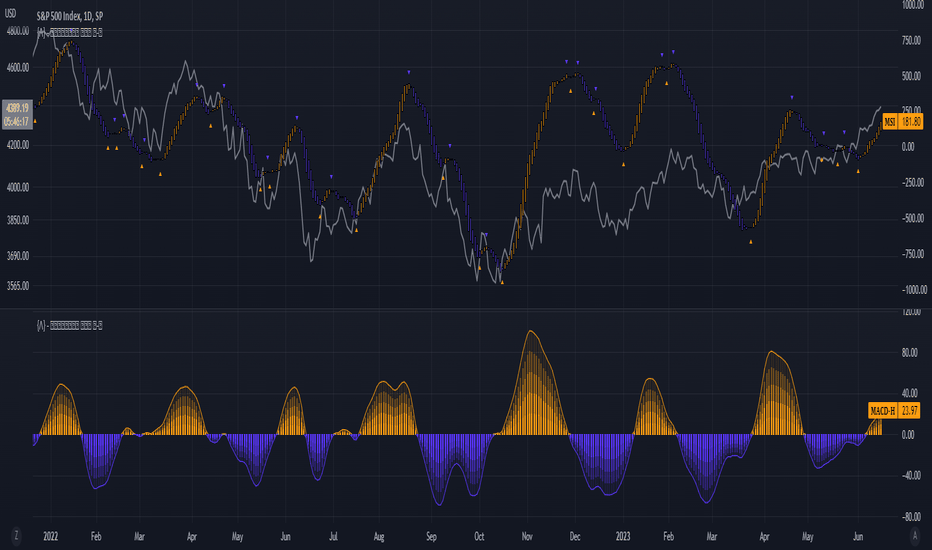Click the Aug label on the time axis
This screenshot has height=550, width=932.
[x=379, y=536]
